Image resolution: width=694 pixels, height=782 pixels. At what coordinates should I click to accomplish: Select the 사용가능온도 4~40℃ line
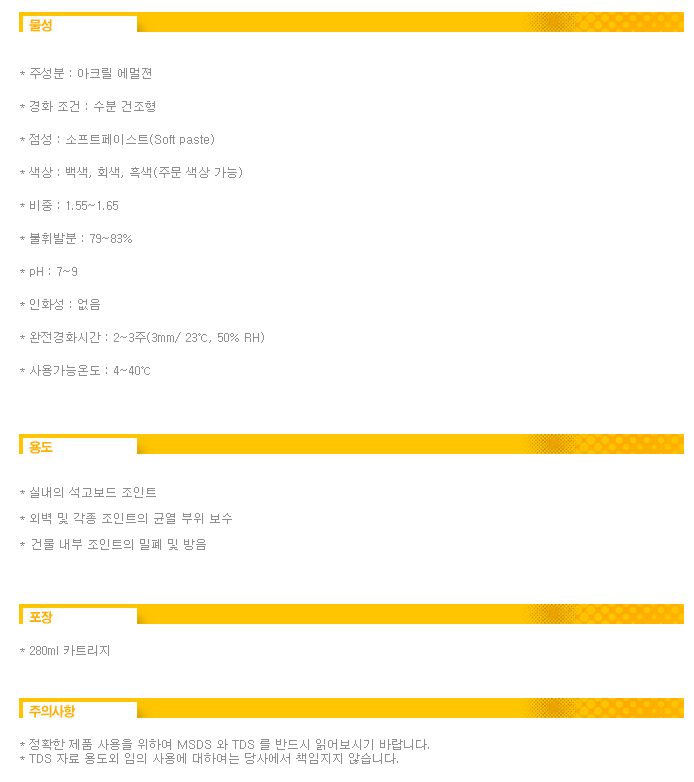click(x=85, y=371)
